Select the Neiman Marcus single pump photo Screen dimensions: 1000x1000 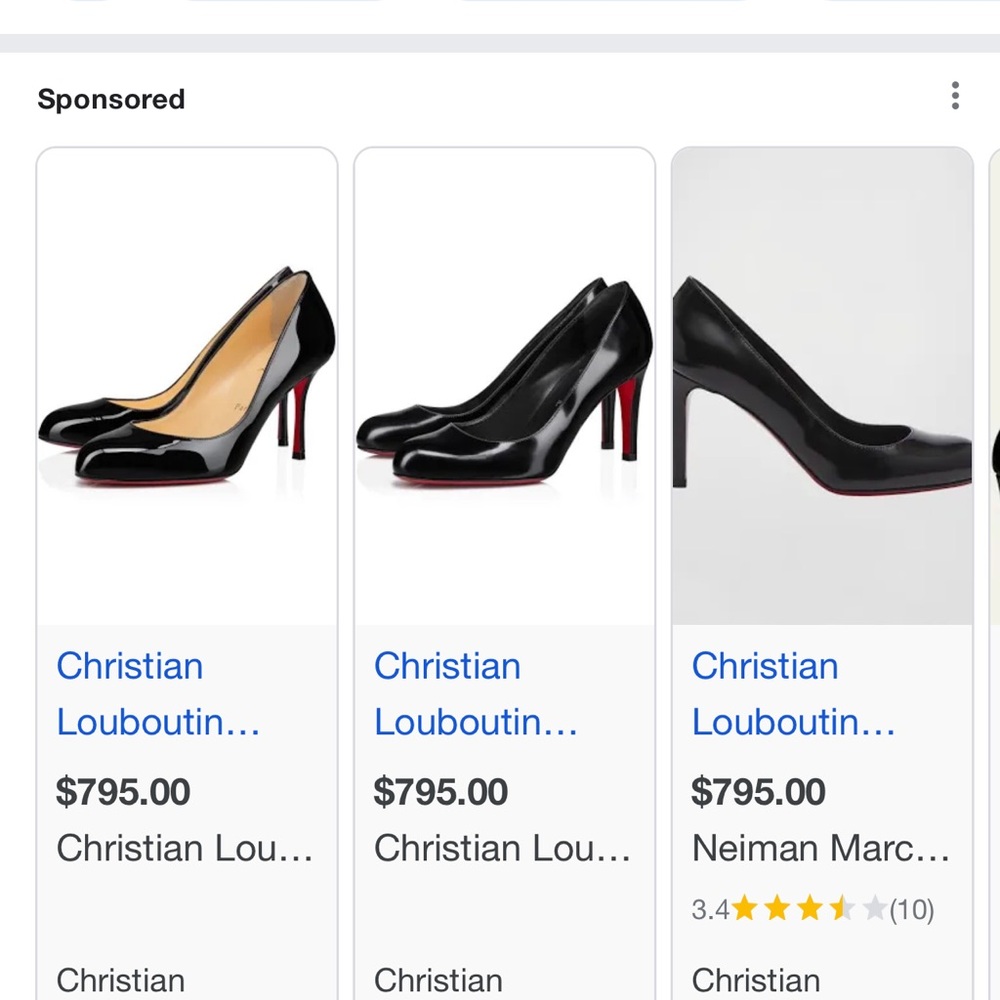[822, 385]
